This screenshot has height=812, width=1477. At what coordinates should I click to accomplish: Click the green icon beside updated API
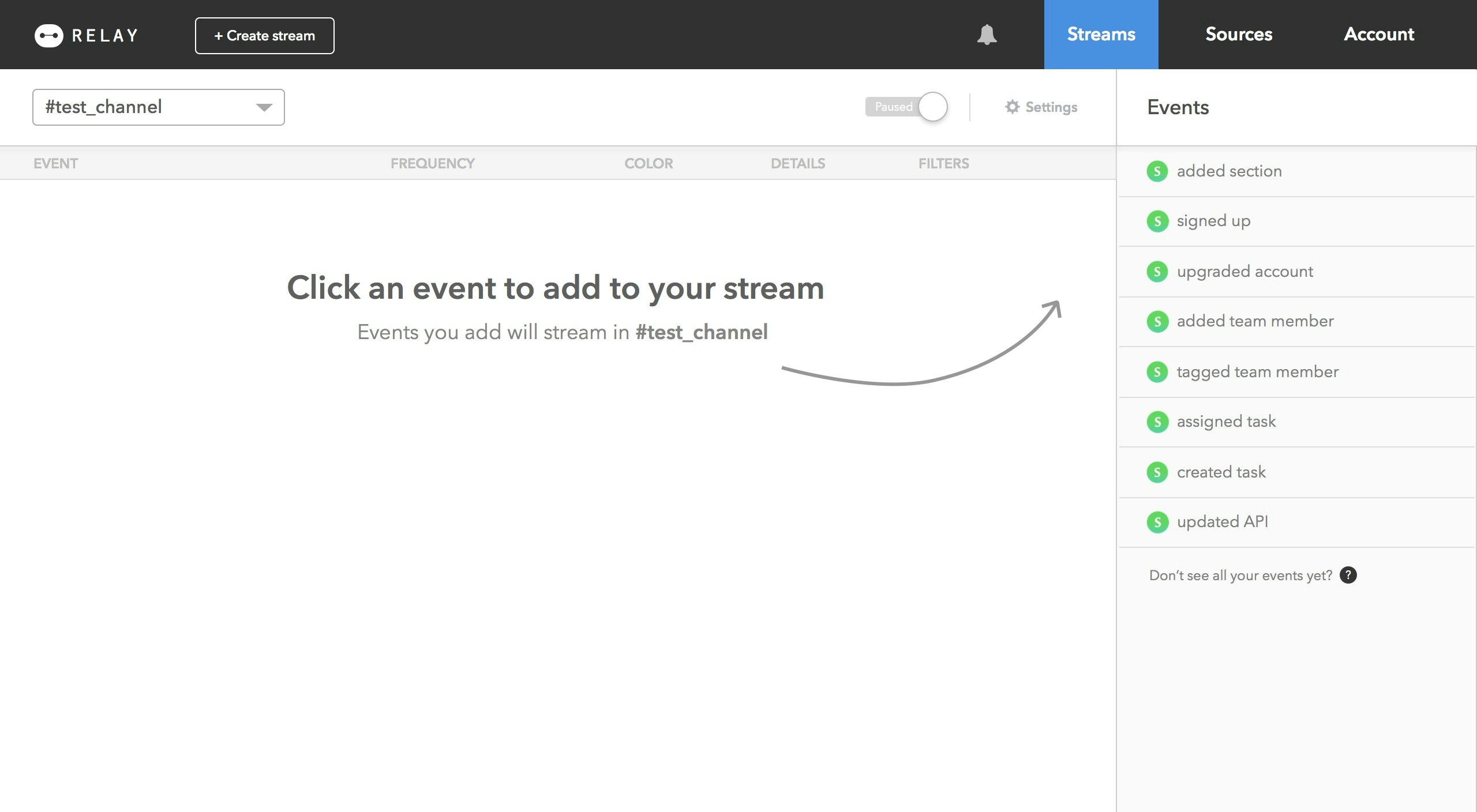coord(1157,522)
